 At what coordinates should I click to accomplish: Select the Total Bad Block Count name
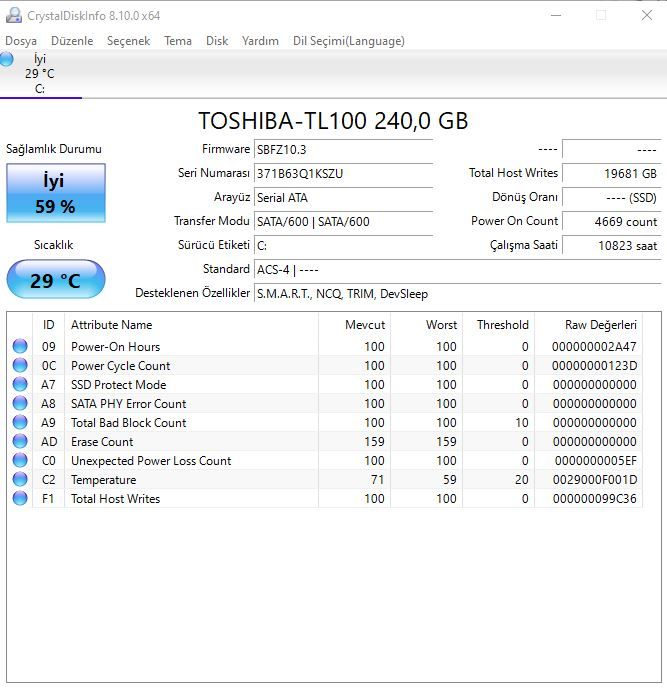(128, 422)
